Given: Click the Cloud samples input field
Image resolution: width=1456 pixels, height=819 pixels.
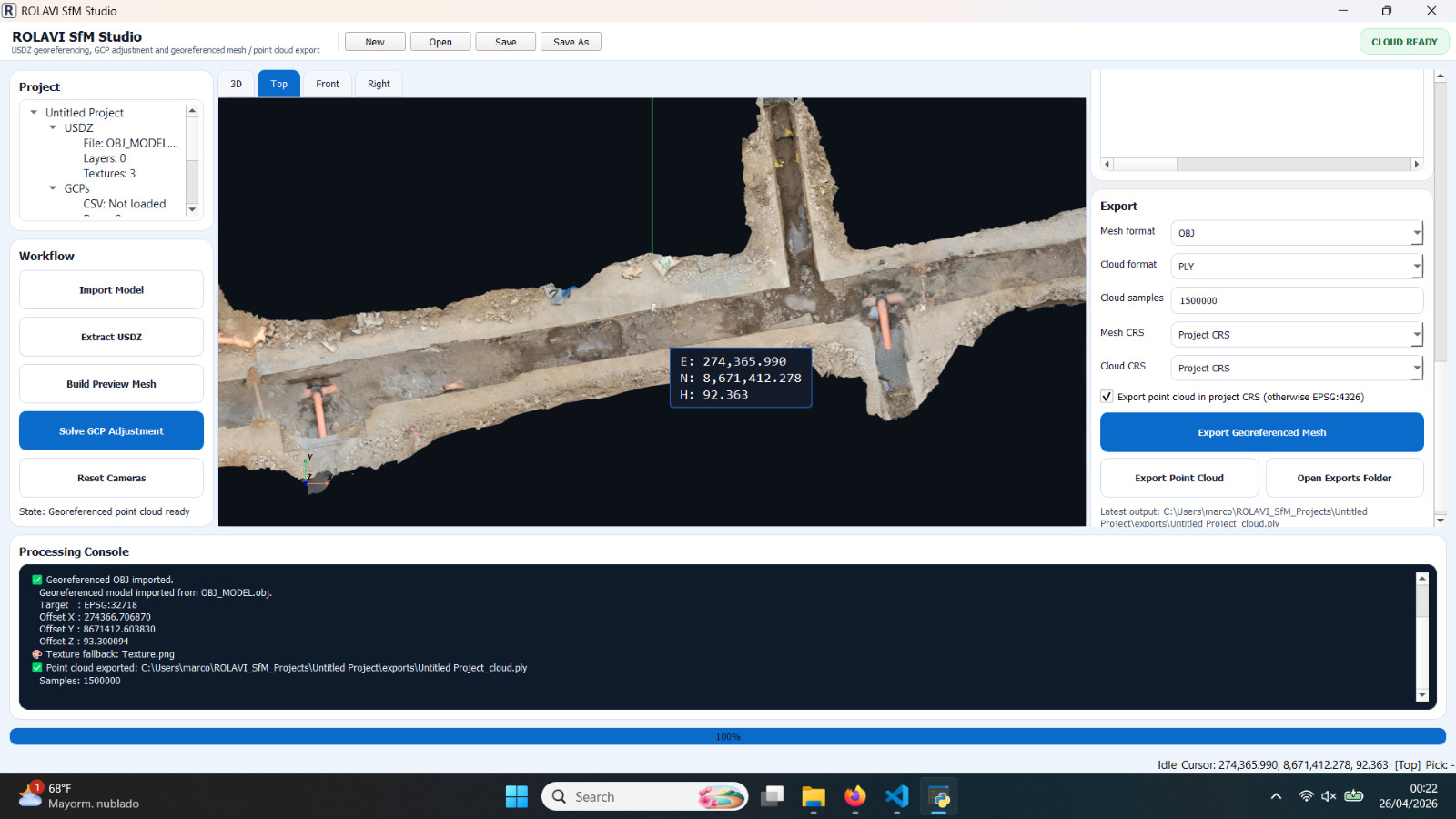Looking at the screenshot, I should [x=1297, y=300].
